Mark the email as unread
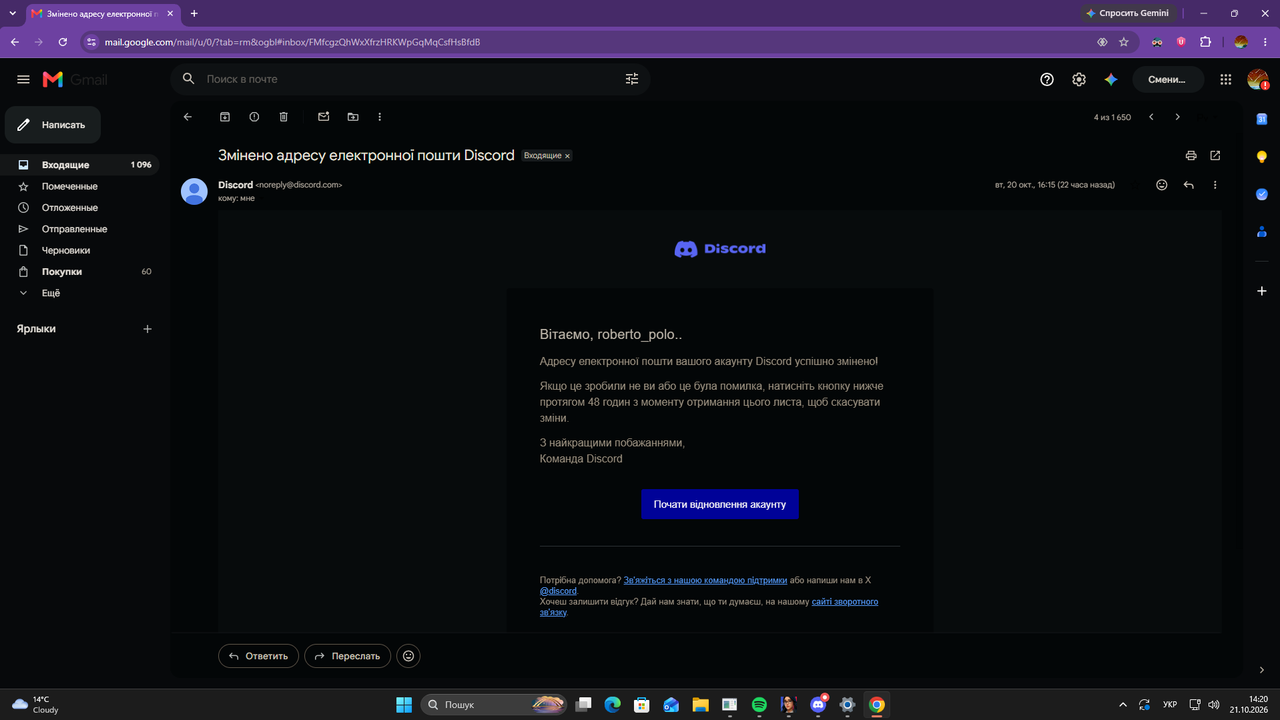 pos(324,117)
